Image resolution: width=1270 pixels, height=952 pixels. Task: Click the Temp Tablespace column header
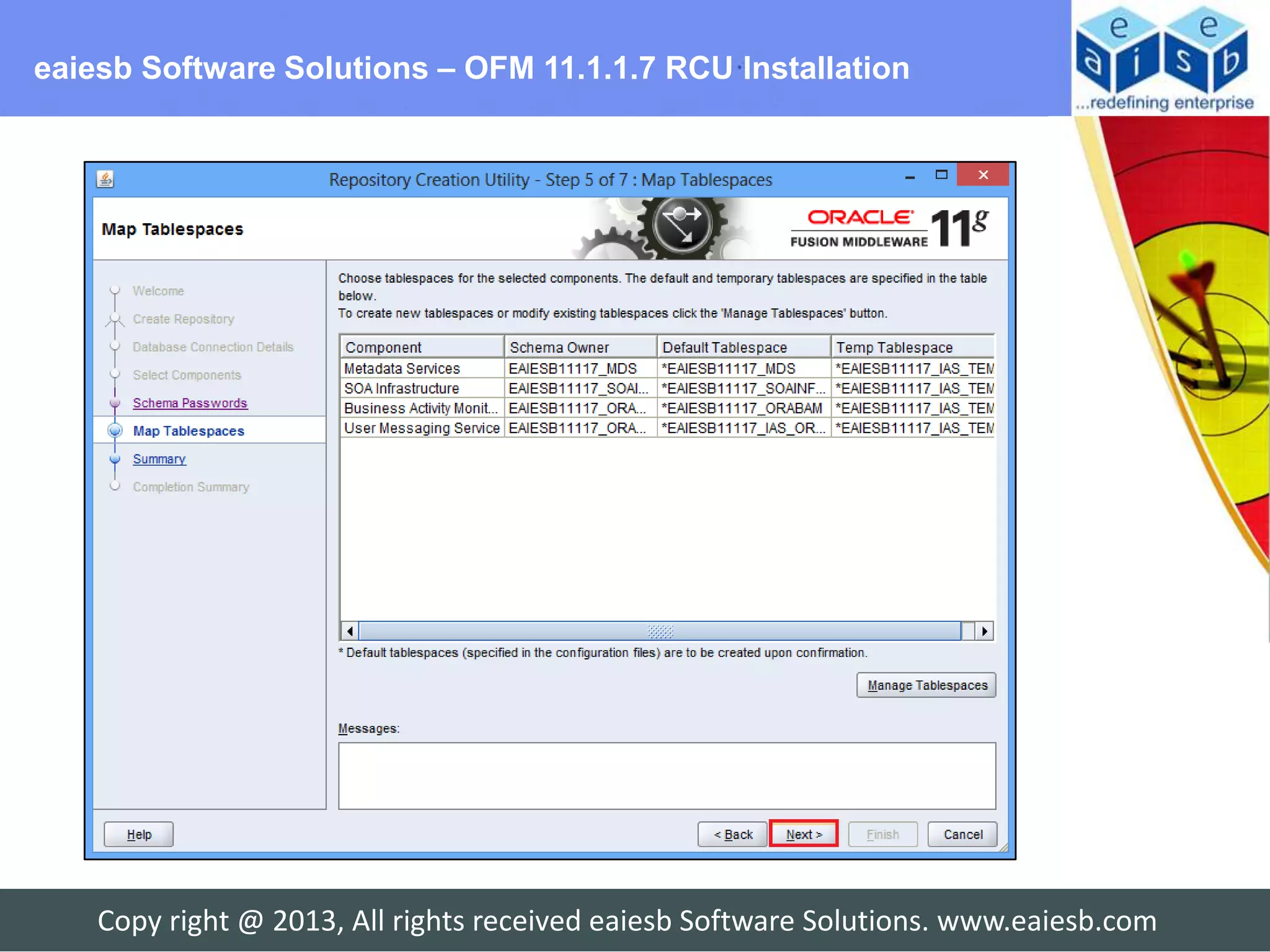pos(913,347)
